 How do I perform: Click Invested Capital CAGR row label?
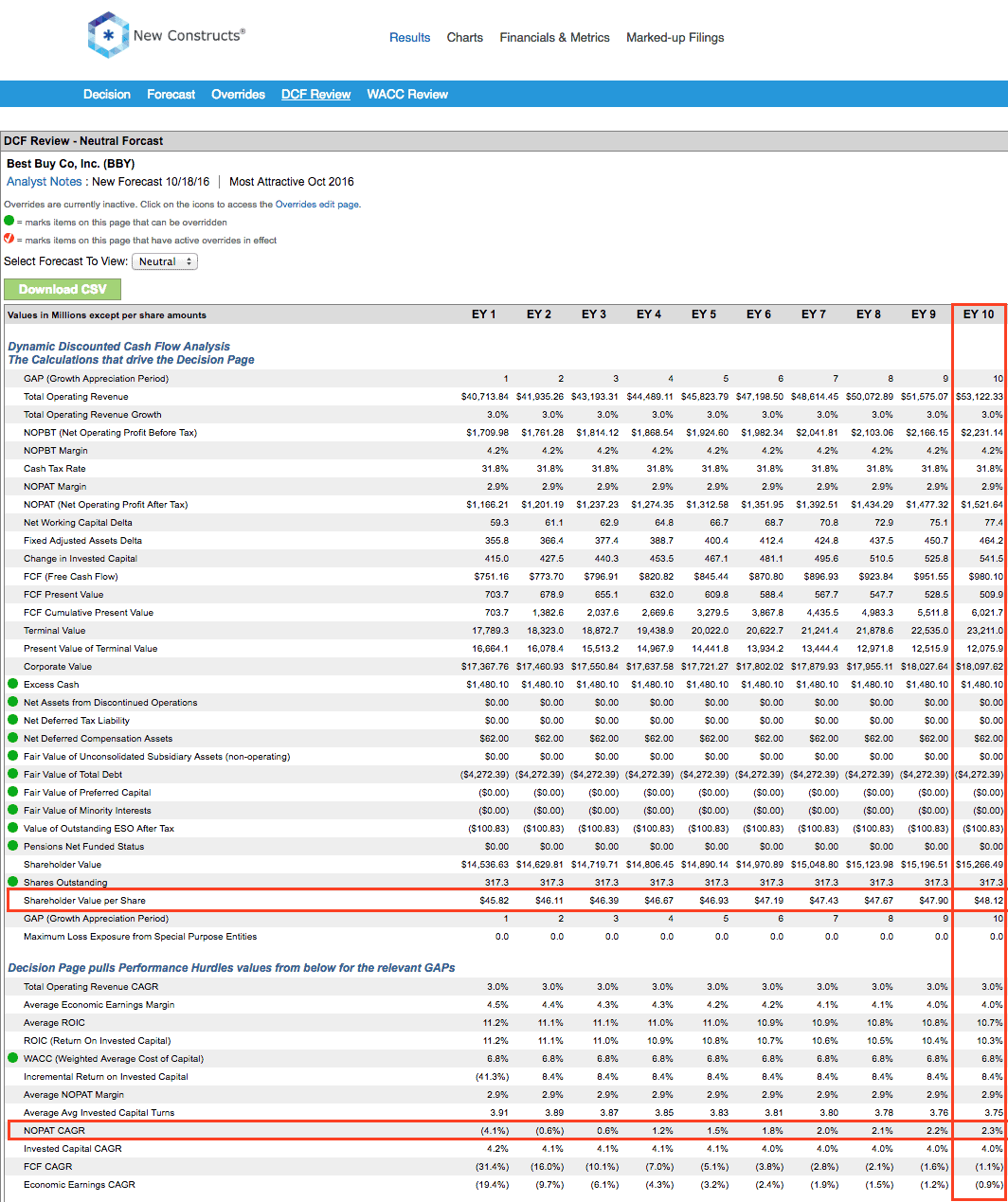pos(73,1148)
